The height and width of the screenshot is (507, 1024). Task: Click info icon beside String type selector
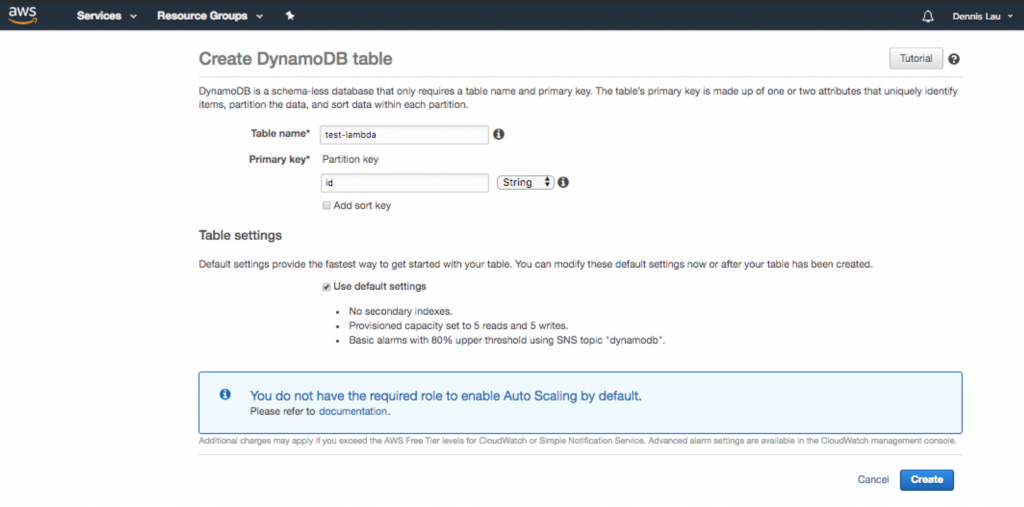[x=563, y=183]
